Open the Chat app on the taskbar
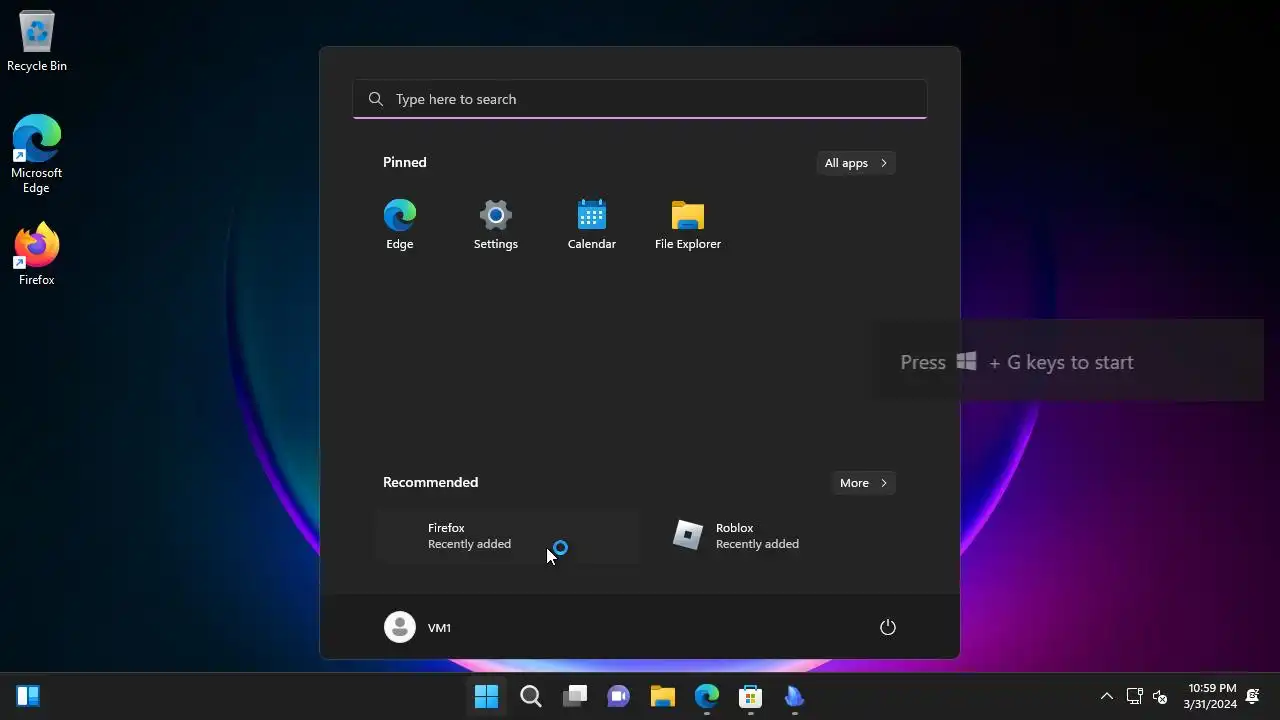The width and height of the screenshot is (1280, 720). [619, 696]
